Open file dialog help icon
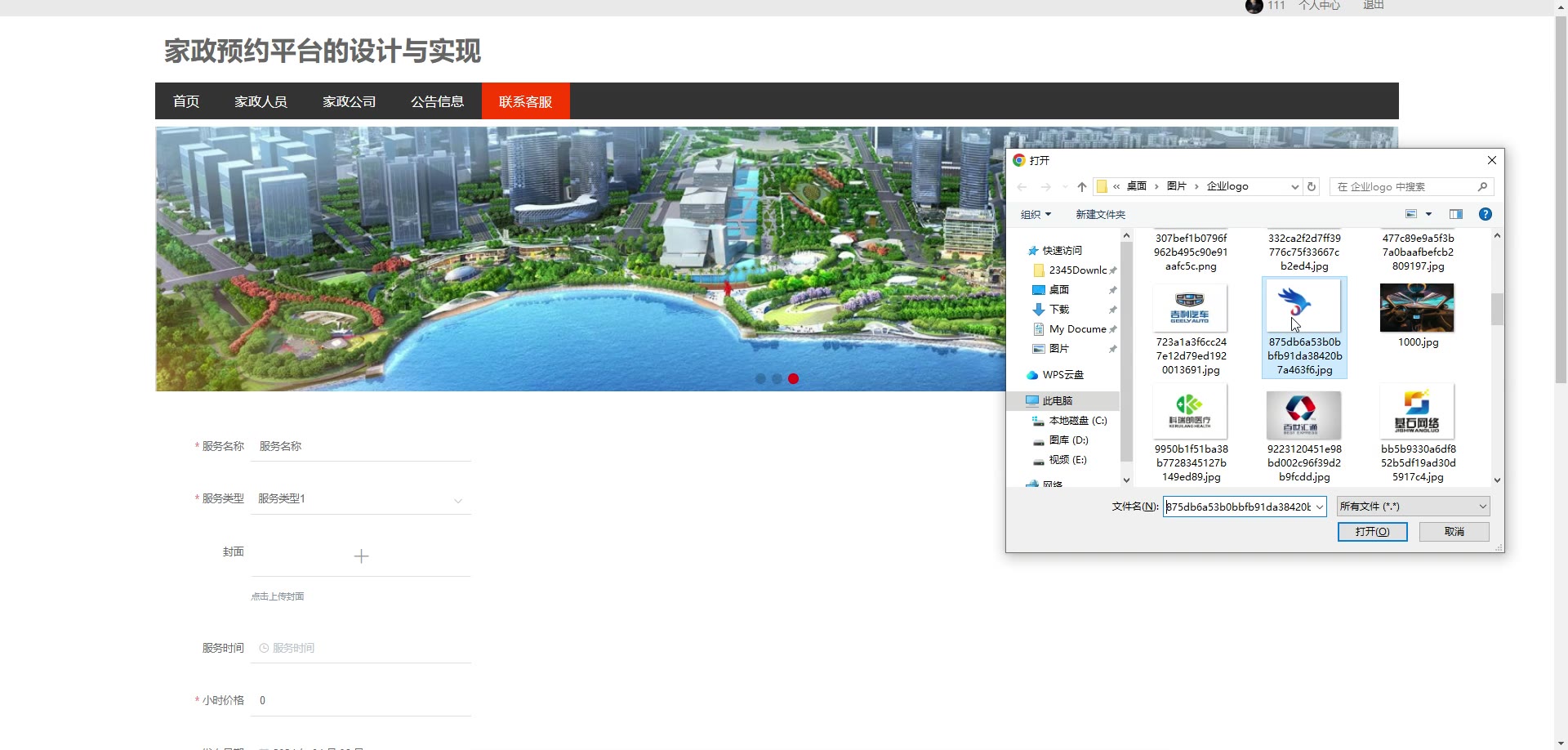 point(1486,214)
